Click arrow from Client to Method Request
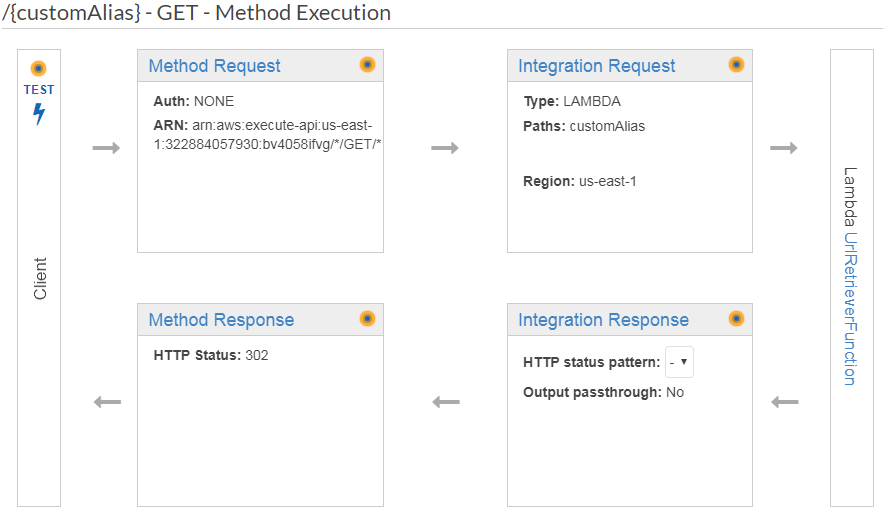The image size is (883, 516). point(106,148)
